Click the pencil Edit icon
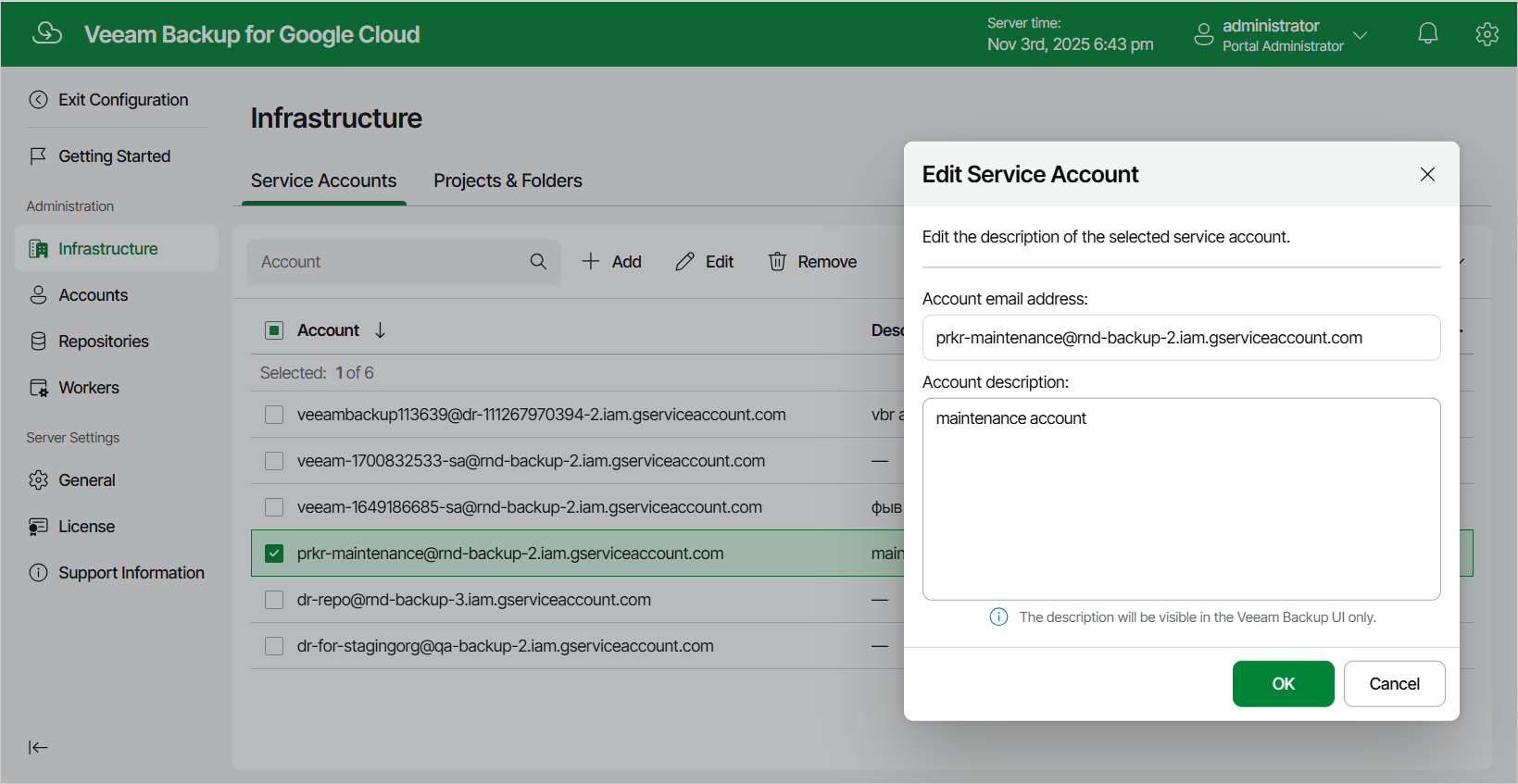1518x784 pixels. click(684, 262)
